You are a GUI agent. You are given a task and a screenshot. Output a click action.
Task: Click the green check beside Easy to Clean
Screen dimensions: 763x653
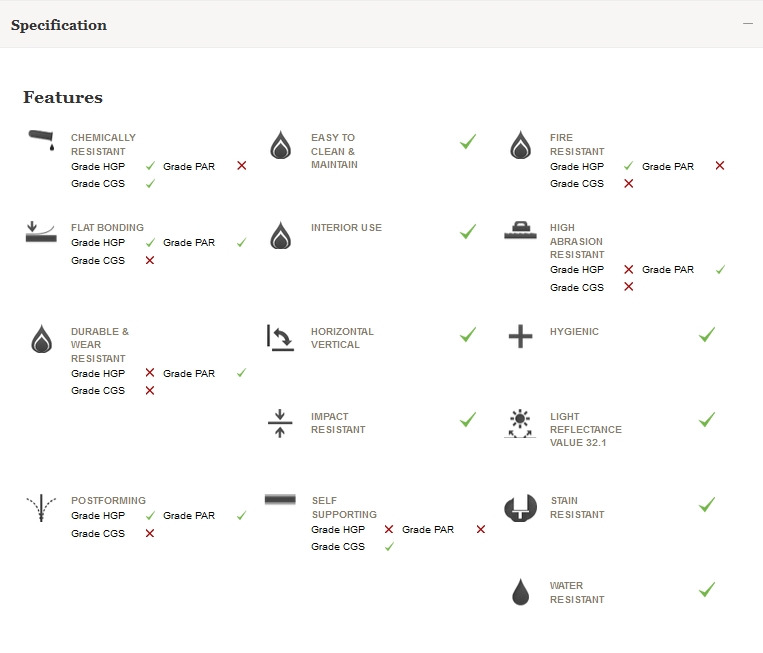click(468, 143)
